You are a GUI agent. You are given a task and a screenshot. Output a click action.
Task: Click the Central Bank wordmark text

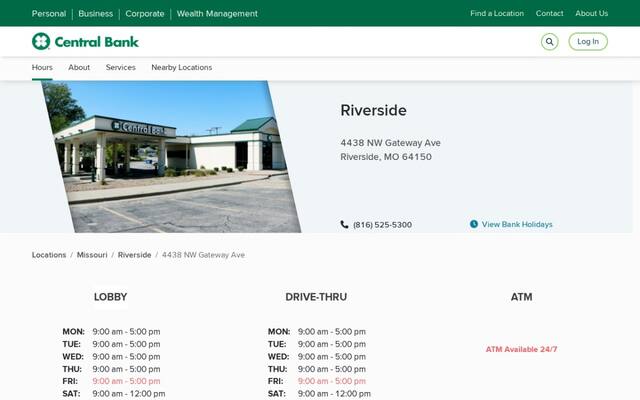(x=96, y=42)
